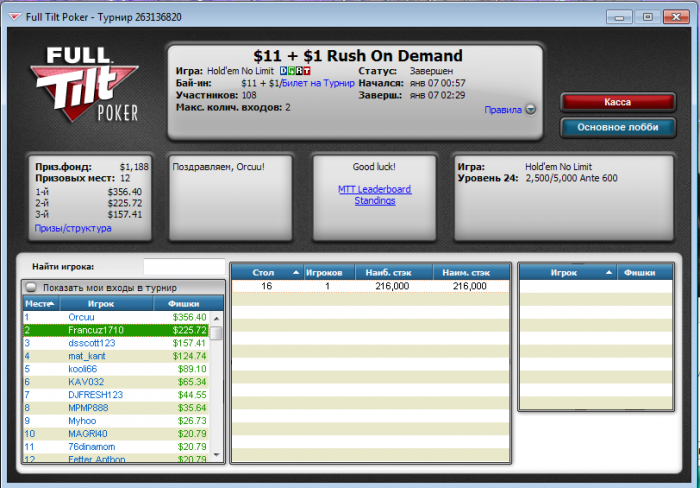The width and height of the screenshot is (700, 488).
Task: Click the standings scroll up arrow
Action: (x=217, y=318)
